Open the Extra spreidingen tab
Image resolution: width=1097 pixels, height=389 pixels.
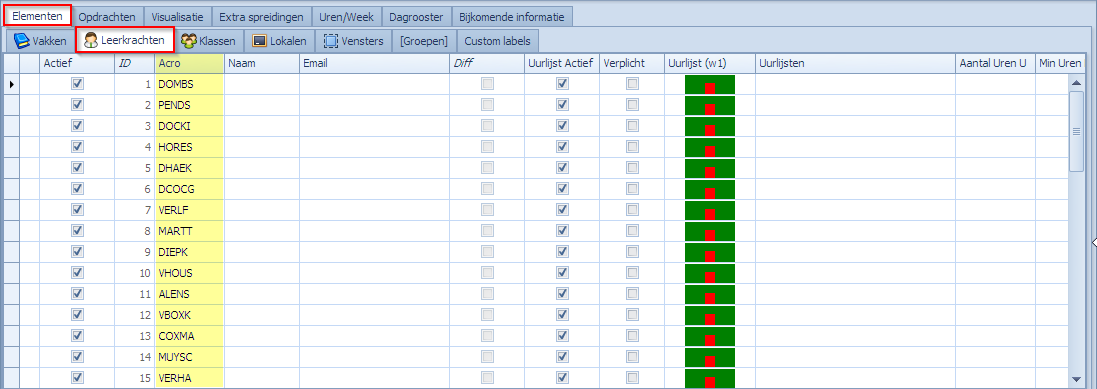point(261,16)
